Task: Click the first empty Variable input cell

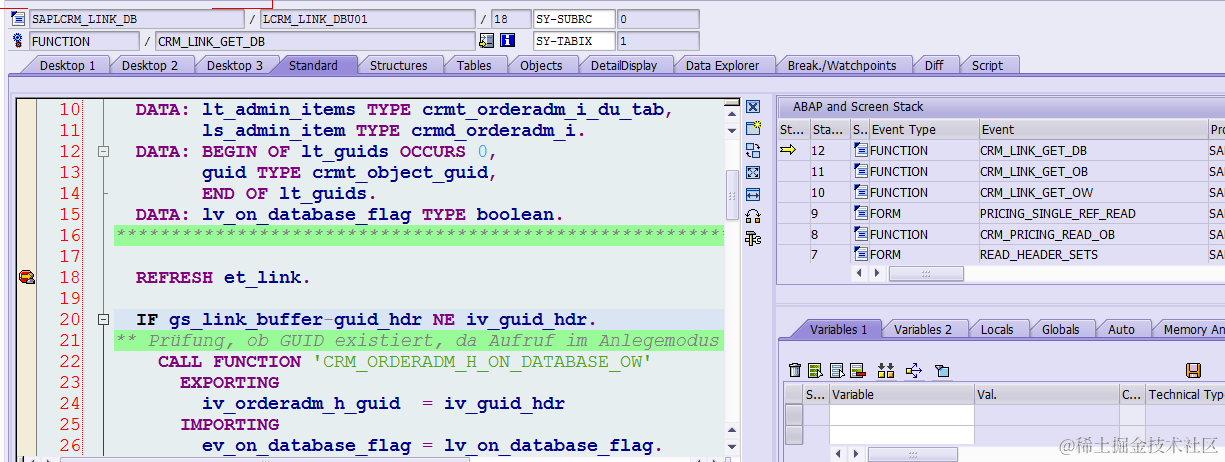Action: [x=902, y=415]
